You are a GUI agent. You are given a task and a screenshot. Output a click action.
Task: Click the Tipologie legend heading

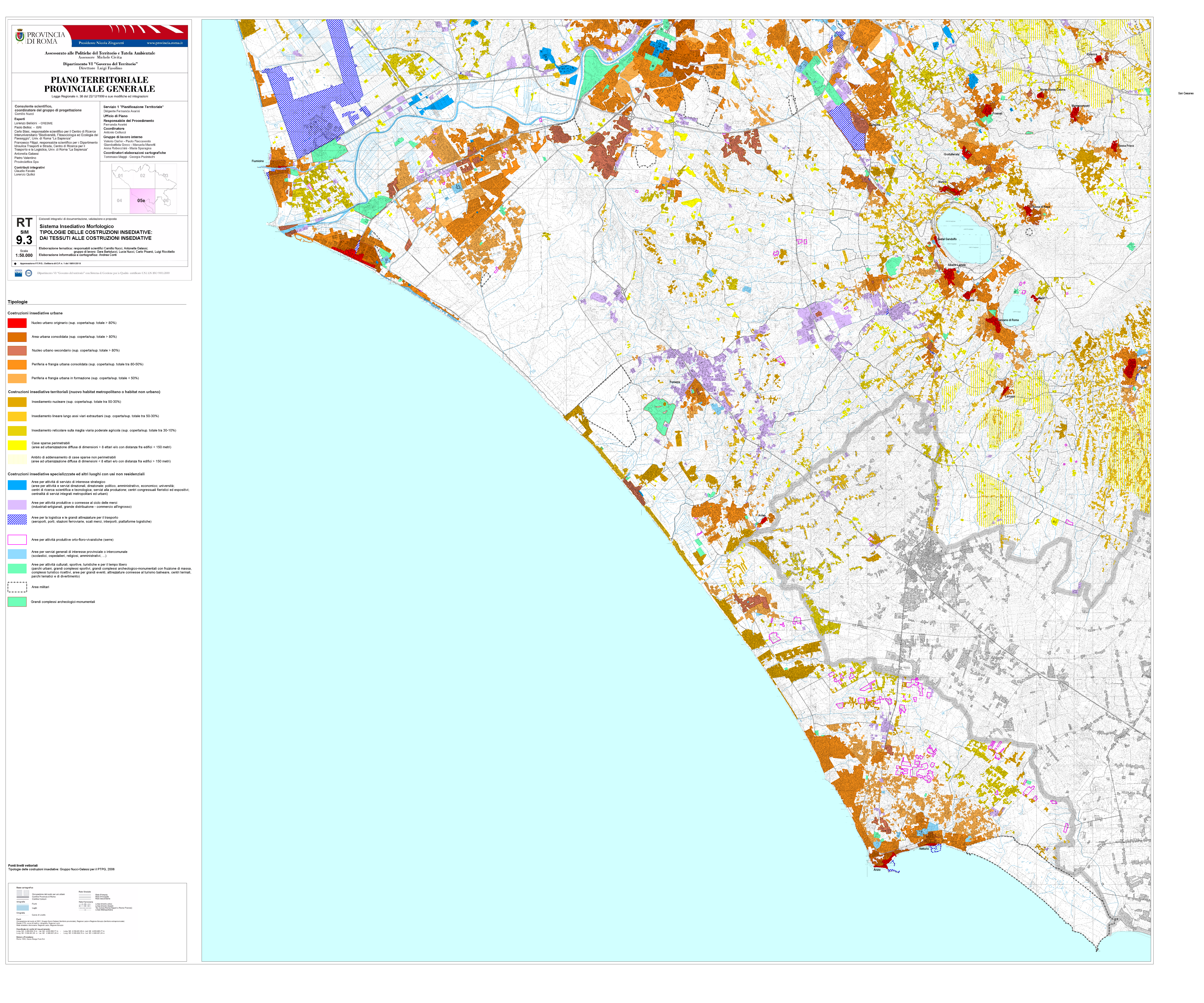18,302
